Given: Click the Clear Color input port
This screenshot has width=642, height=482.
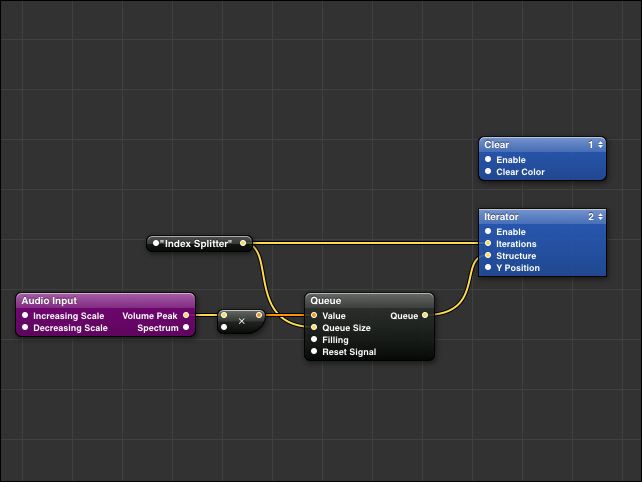Looking at the screenshot, I should tap(488, 172).
